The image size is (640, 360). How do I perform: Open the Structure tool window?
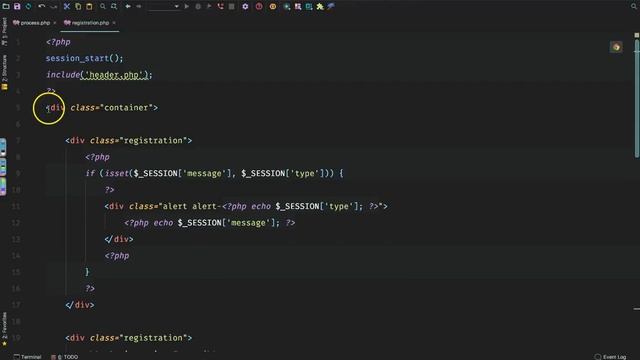[4, 72]
